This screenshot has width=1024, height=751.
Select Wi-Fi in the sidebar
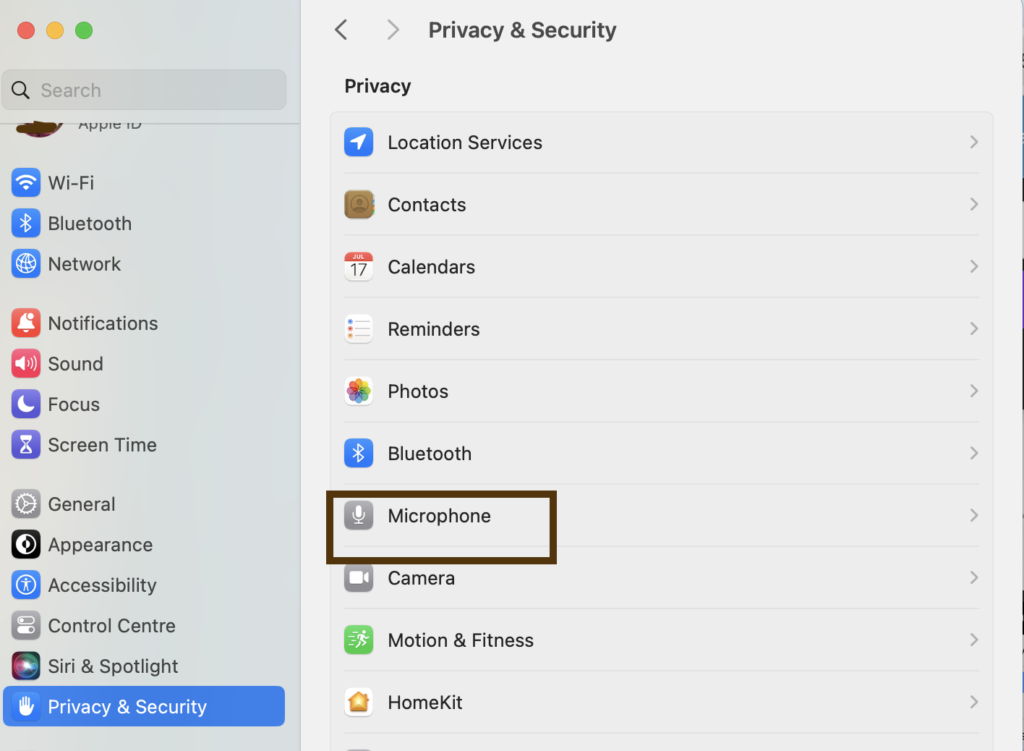tap(70, 183)
